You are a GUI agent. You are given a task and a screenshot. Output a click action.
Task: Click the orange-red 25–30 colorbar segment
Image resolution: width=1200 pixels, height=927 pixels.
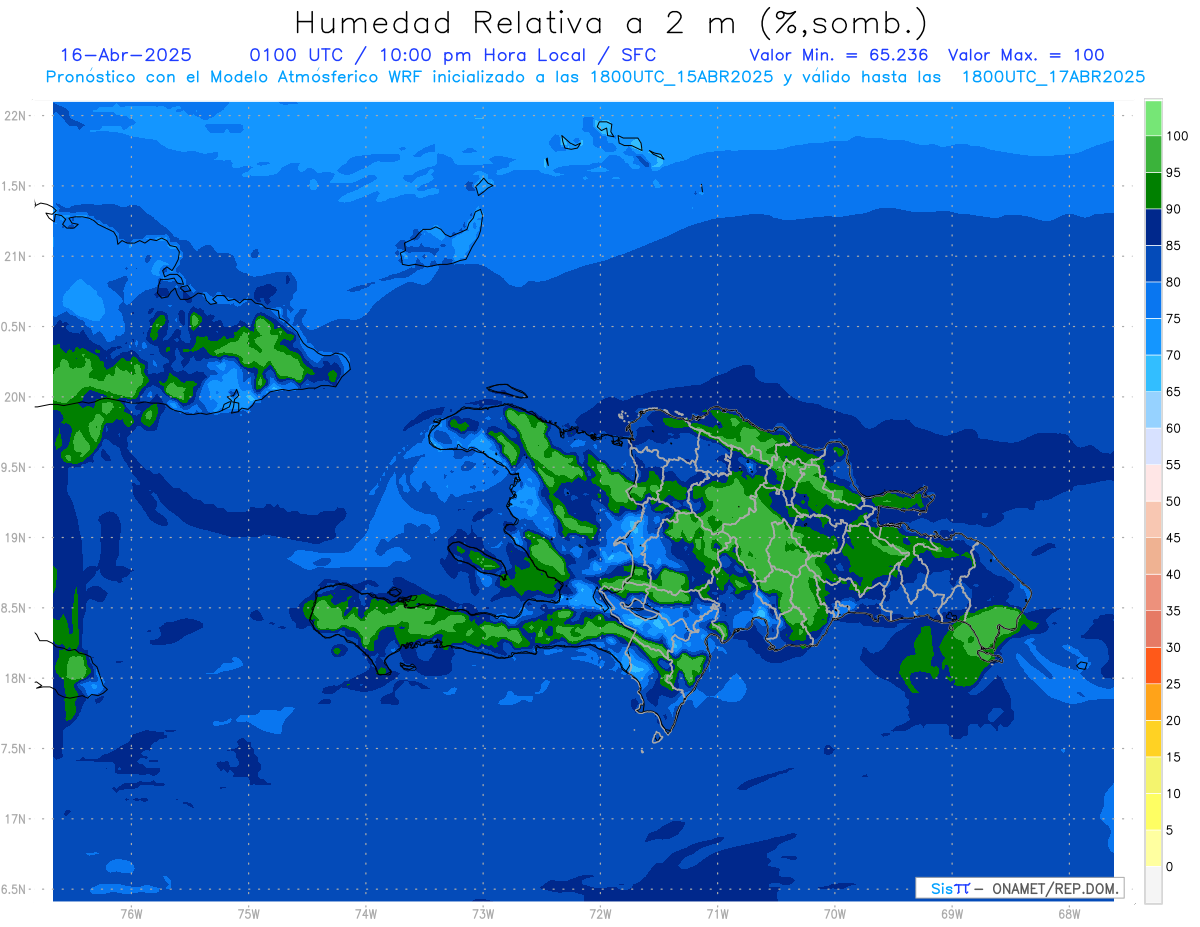(x=1153, y=665)
